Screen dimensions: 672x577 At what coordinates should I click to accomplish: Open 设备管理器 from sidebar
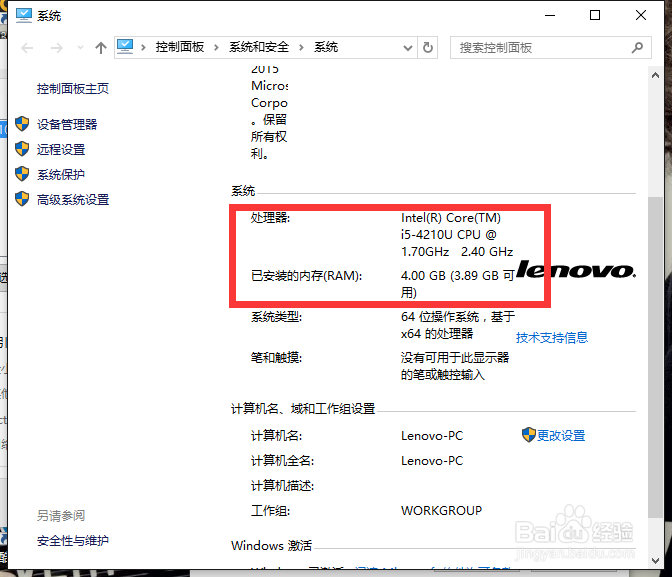[67, 124]
